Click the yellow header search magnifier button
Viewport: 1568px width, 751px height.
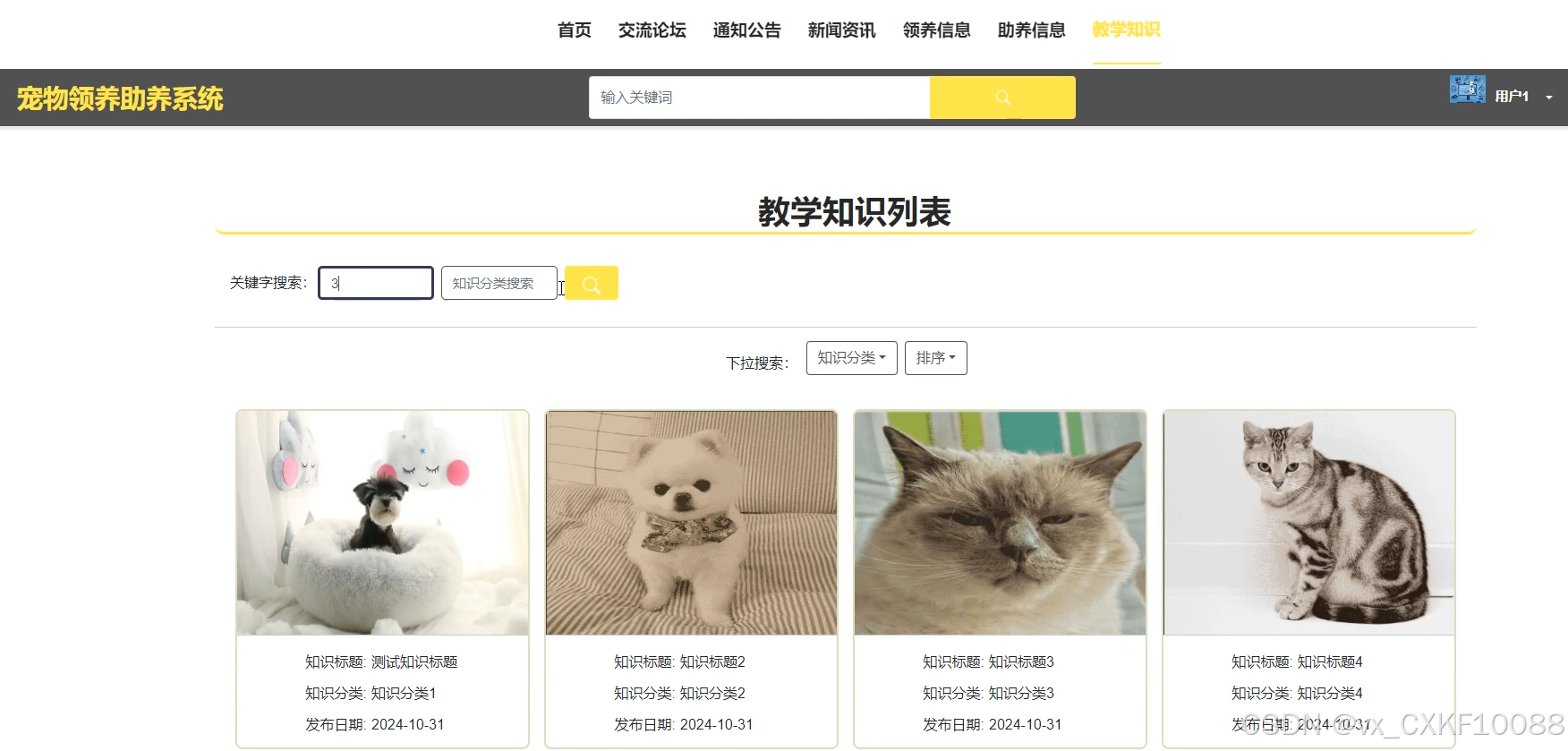[1002, 98]
